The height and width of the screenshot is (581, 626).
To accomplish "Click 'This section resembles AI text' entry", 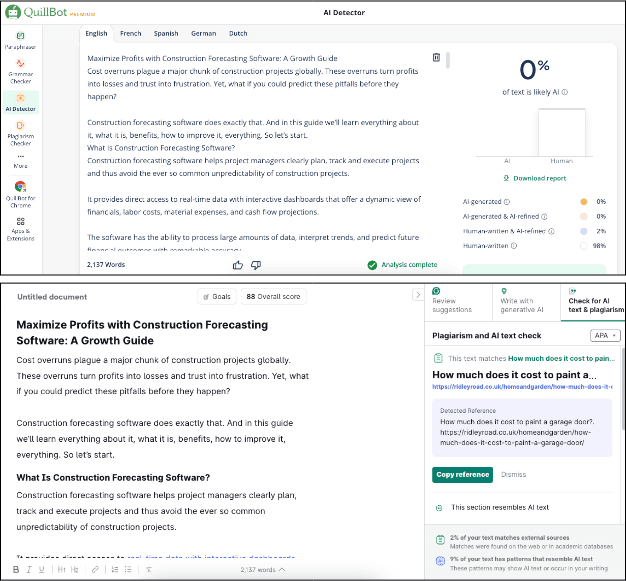I will pyautogui.click(x=500, y=508).
